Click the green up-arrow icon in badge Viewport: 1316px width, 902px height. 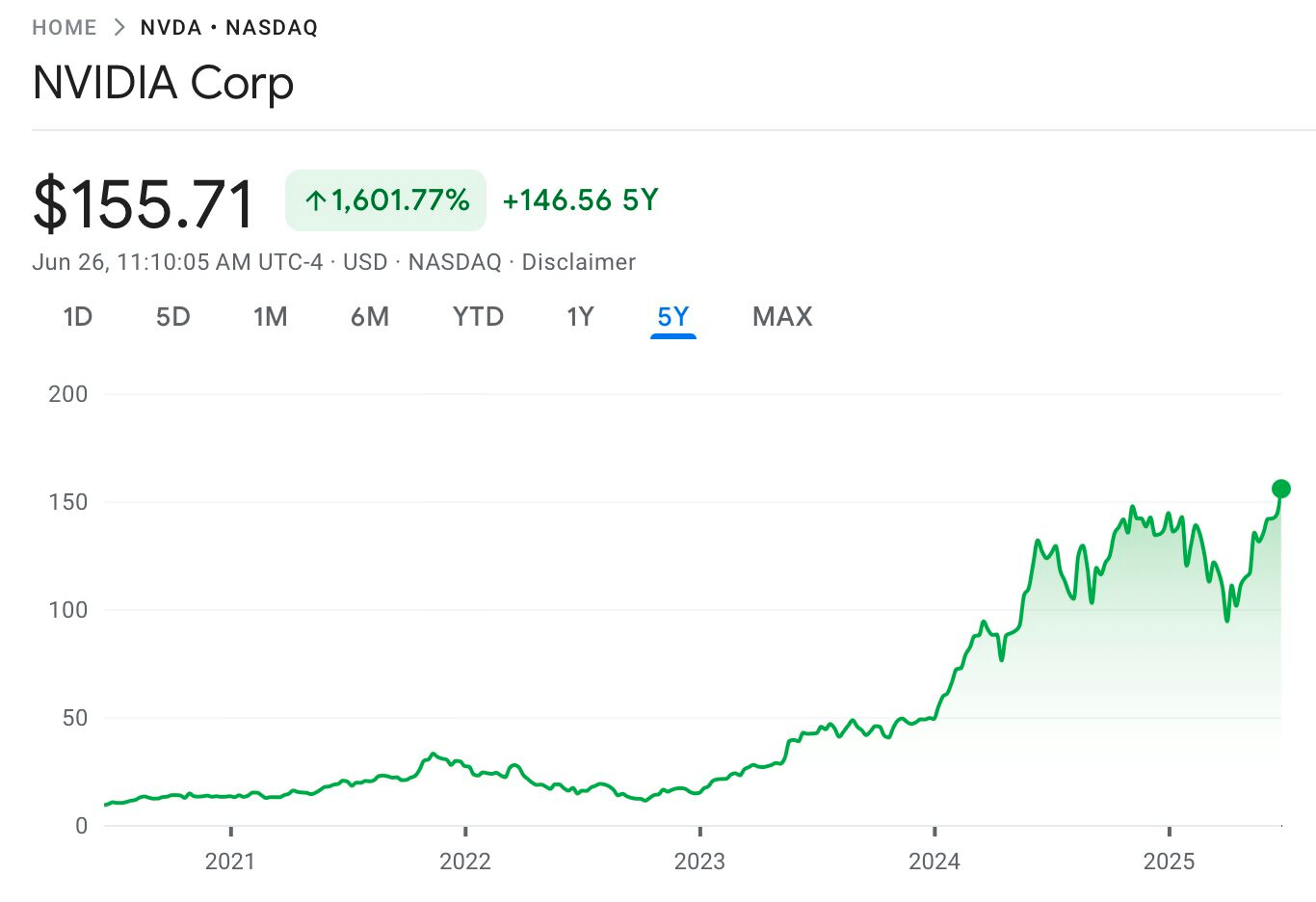click(315, 200)
